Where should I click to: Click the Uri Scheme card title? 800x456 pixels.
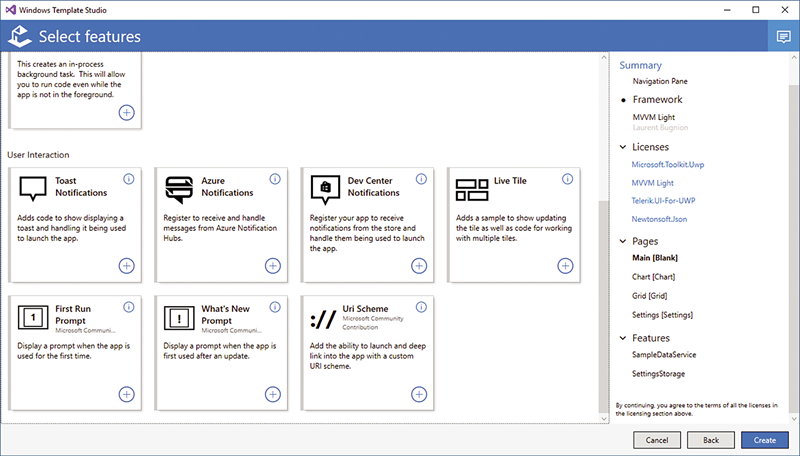(365, 309)
